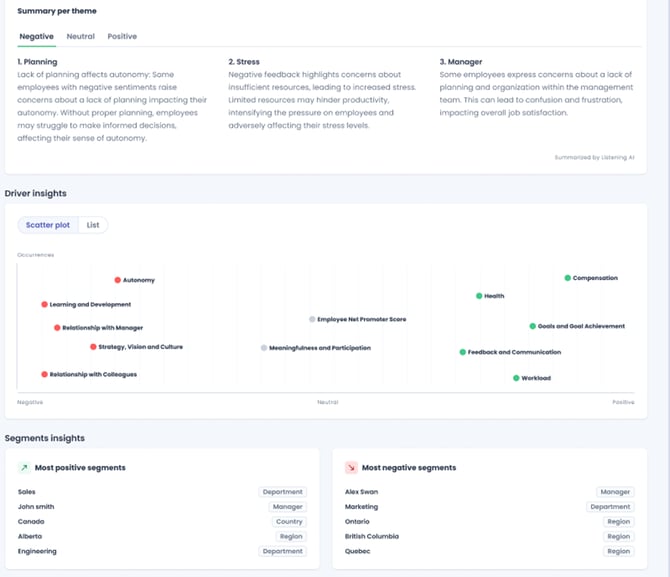670x577 pixels.
Task: Click the green Compensation data point
Action: coord(568,278)
